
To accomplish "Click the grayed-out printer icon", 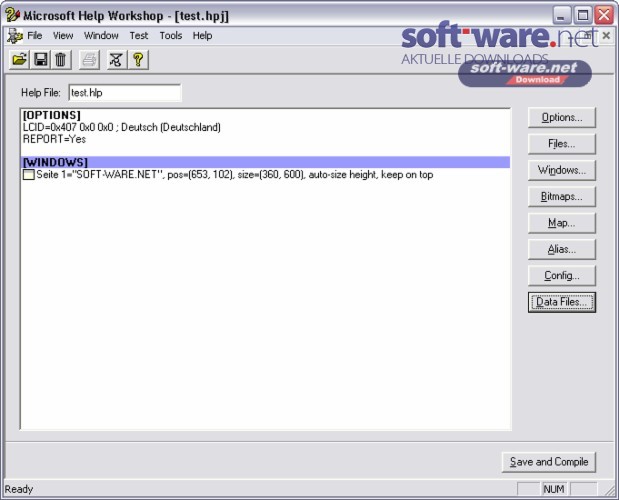I will [x=89, y=60].
